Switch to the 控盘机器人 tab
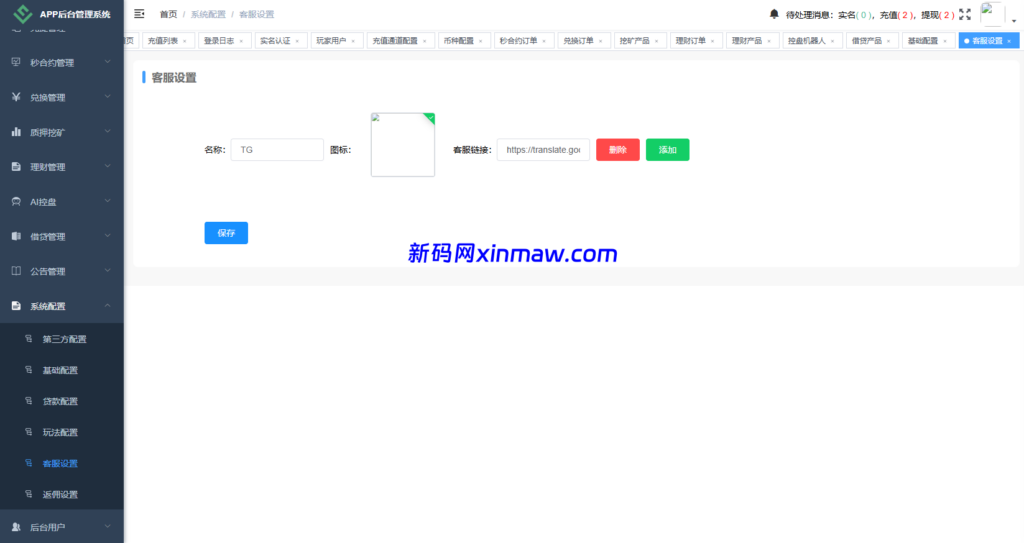Screen dimensions: 1024x543 812,41
